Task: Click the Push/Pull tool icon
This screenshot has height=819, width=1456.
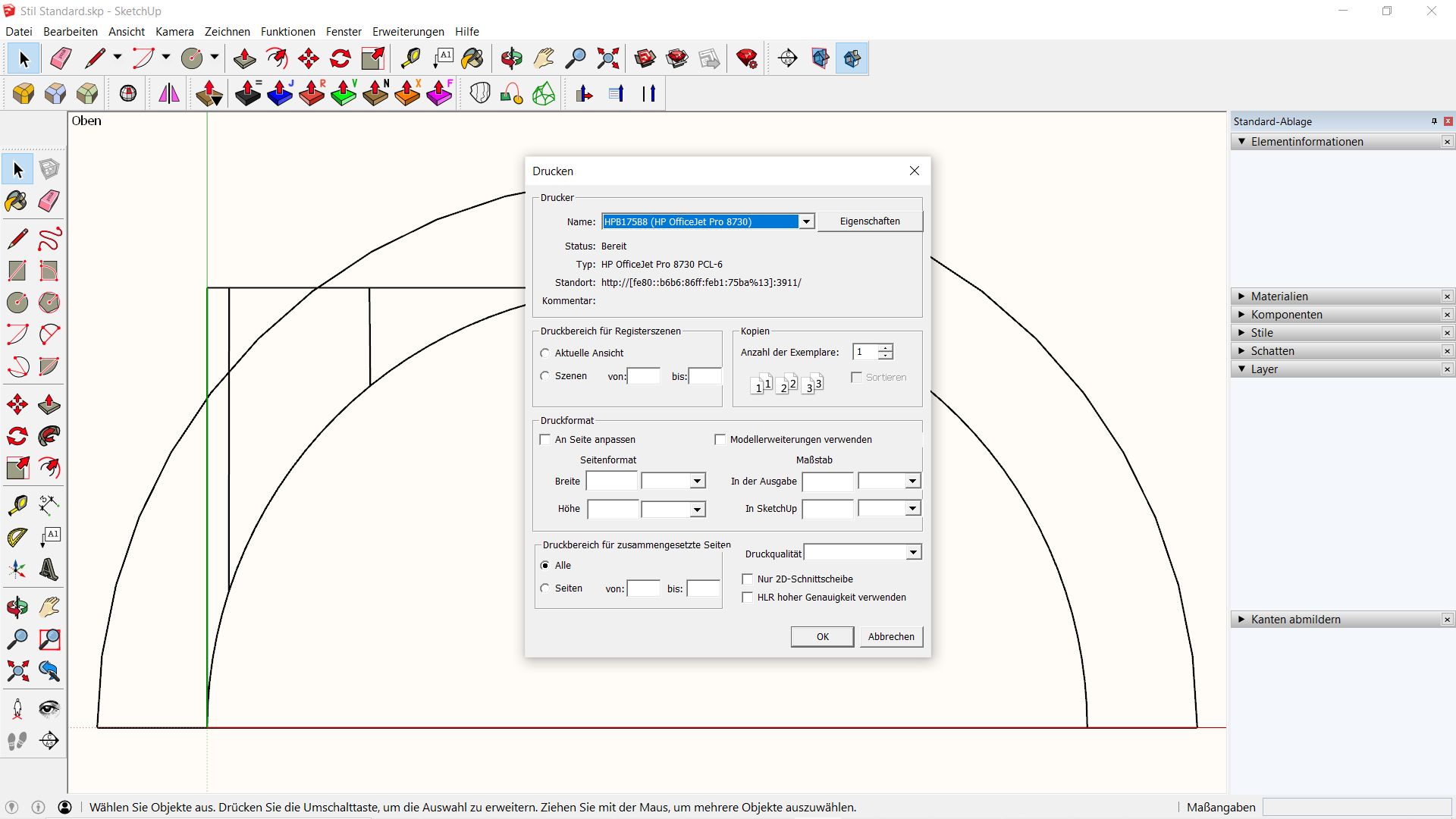Action: coord(244,58)
